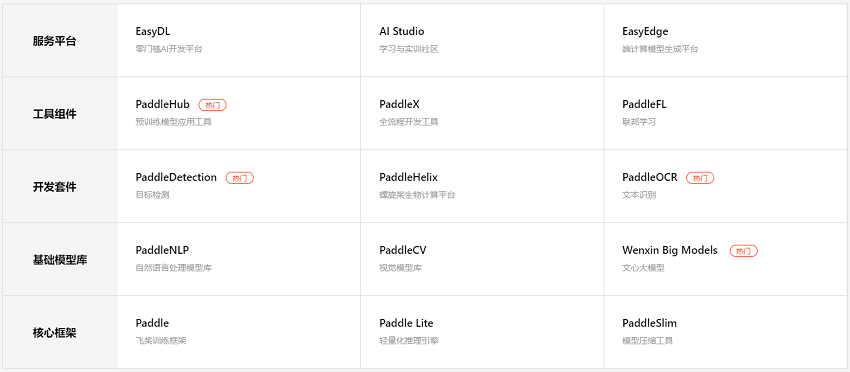This screenshot has width=850, height=372.
Task: Select the PaddleNLP model library
Action: (162, 250)
